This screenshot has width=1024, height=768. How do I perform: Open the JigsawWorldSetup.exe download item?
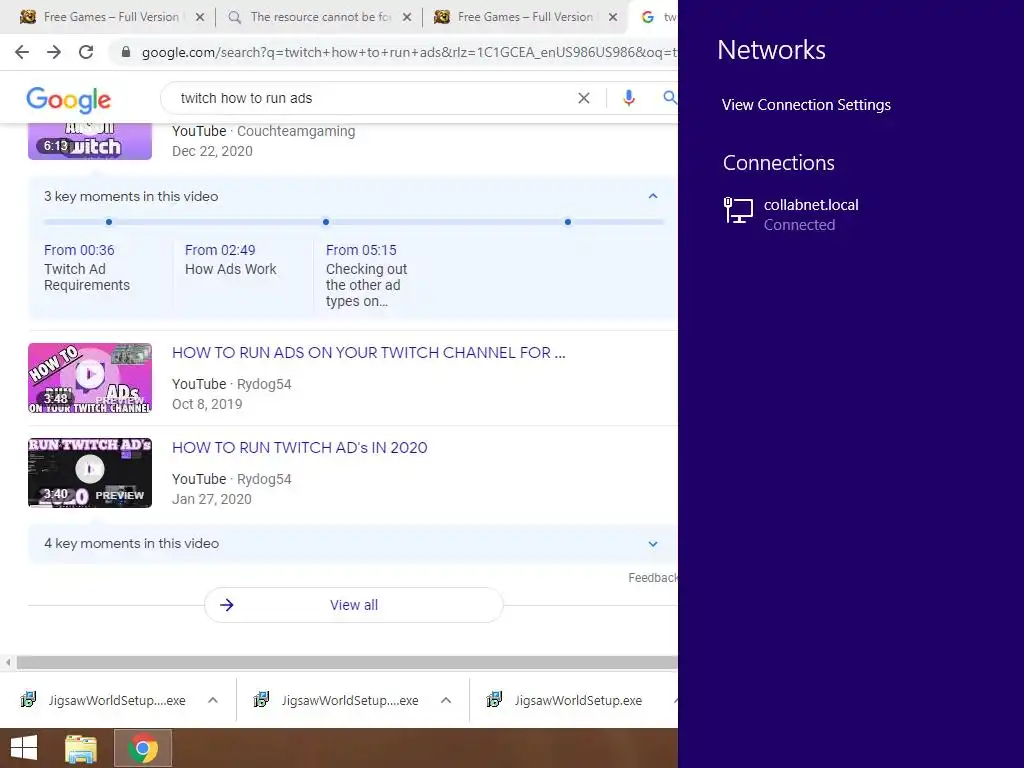566,700
